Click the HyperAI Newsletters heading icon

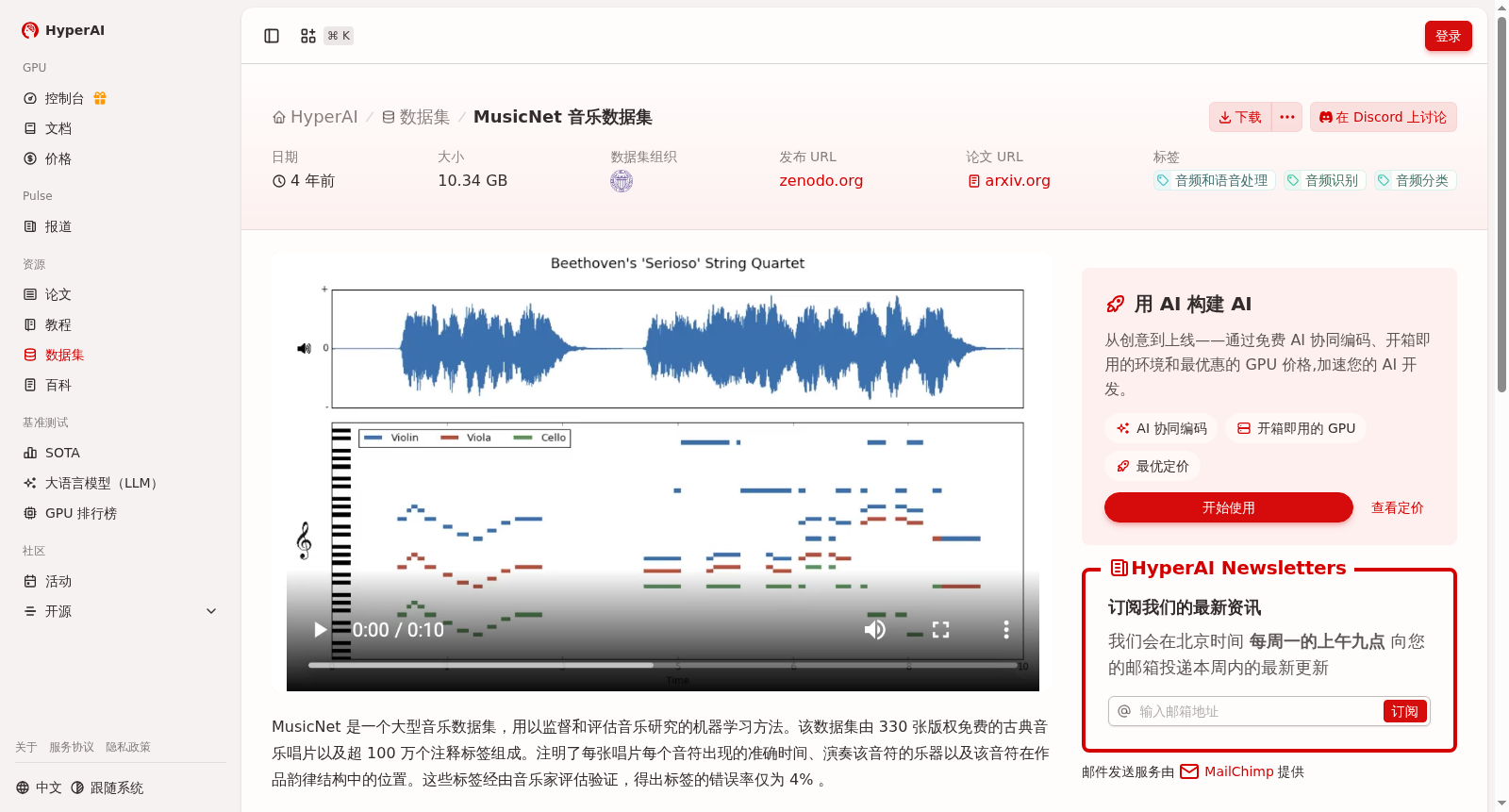pyautogui.click(x=1119, y=568)
